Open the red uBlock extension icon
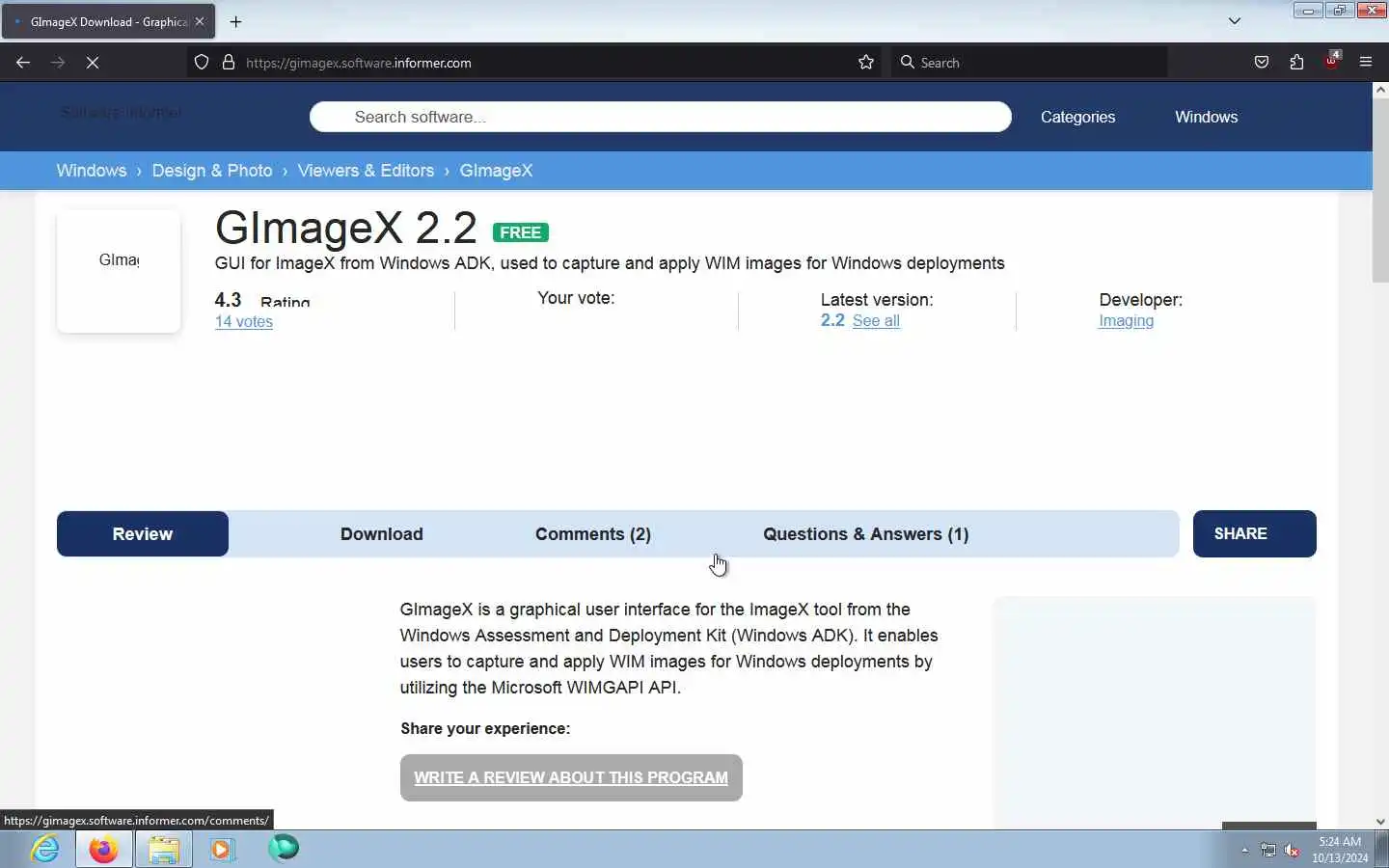This screenshot has height=868, width=1389. [x=1332, y=61]
